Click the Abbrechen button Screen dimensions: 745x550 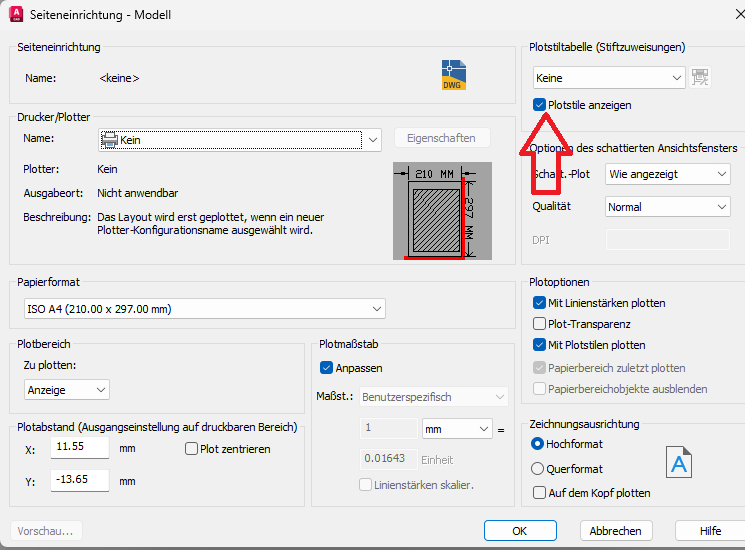point(616,531)
